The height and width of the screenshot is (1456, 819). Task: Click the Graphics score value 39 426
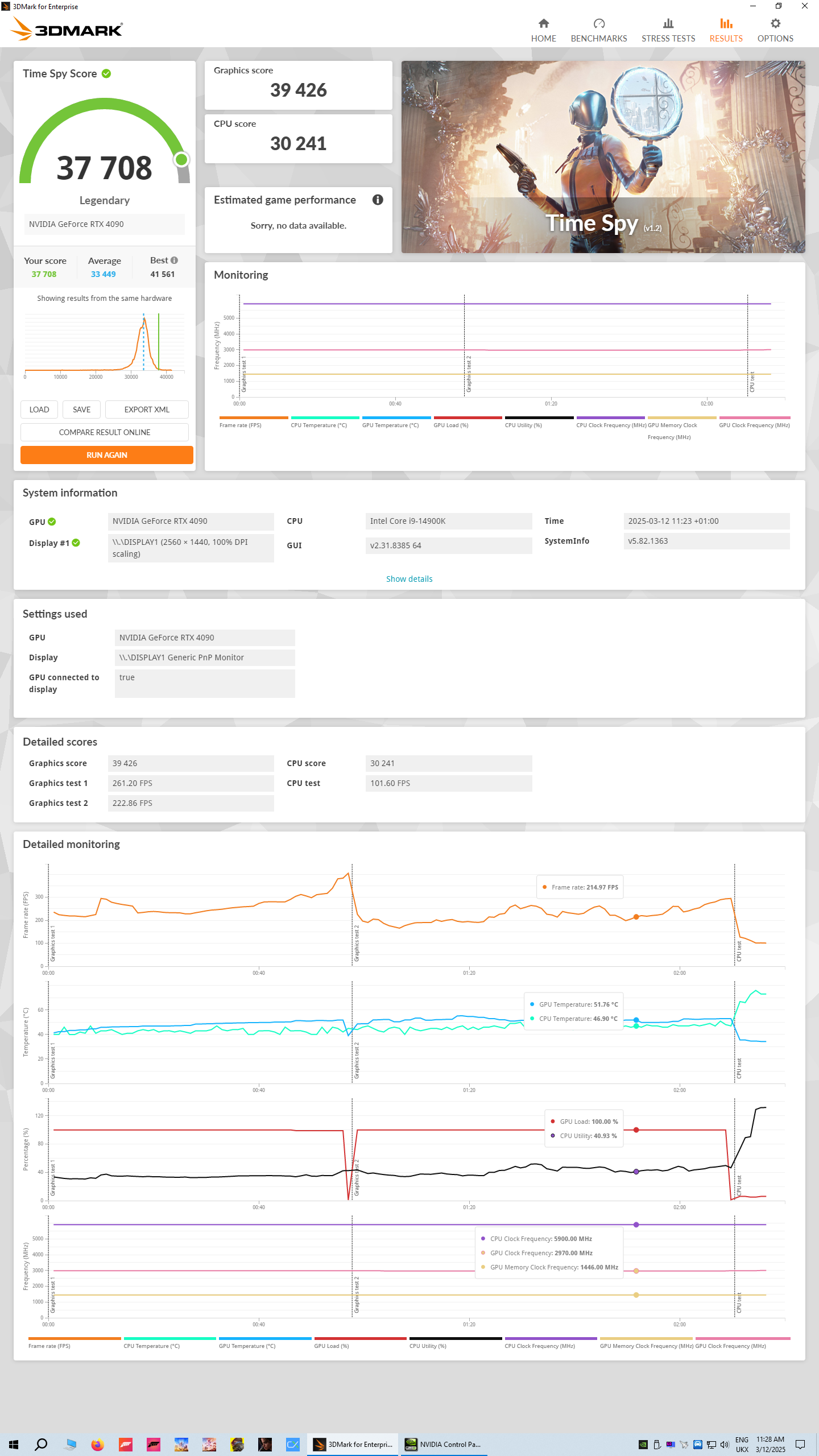298,90
